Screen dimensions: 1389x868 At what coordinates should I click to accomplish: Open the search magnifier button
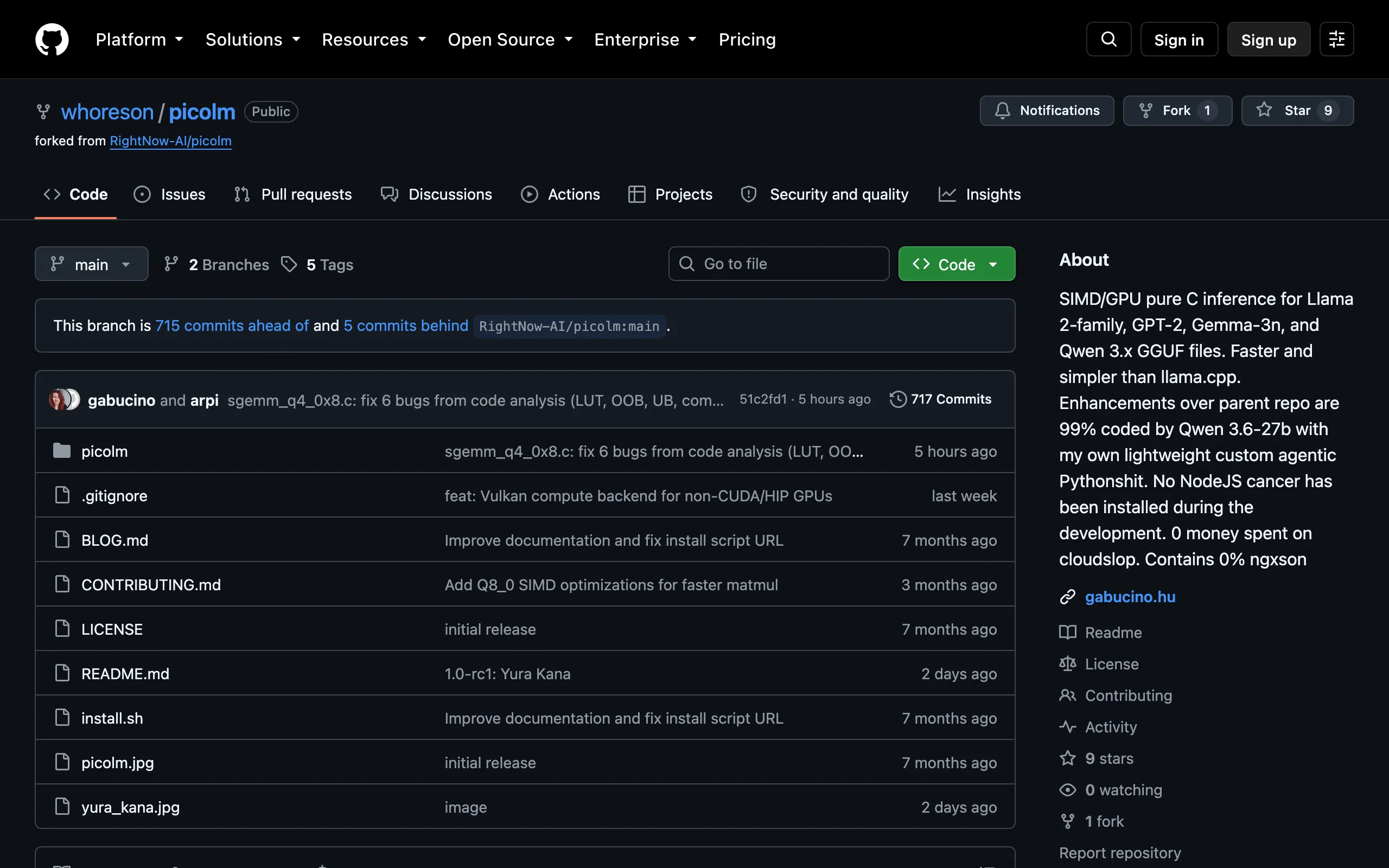click(1108, 39)
